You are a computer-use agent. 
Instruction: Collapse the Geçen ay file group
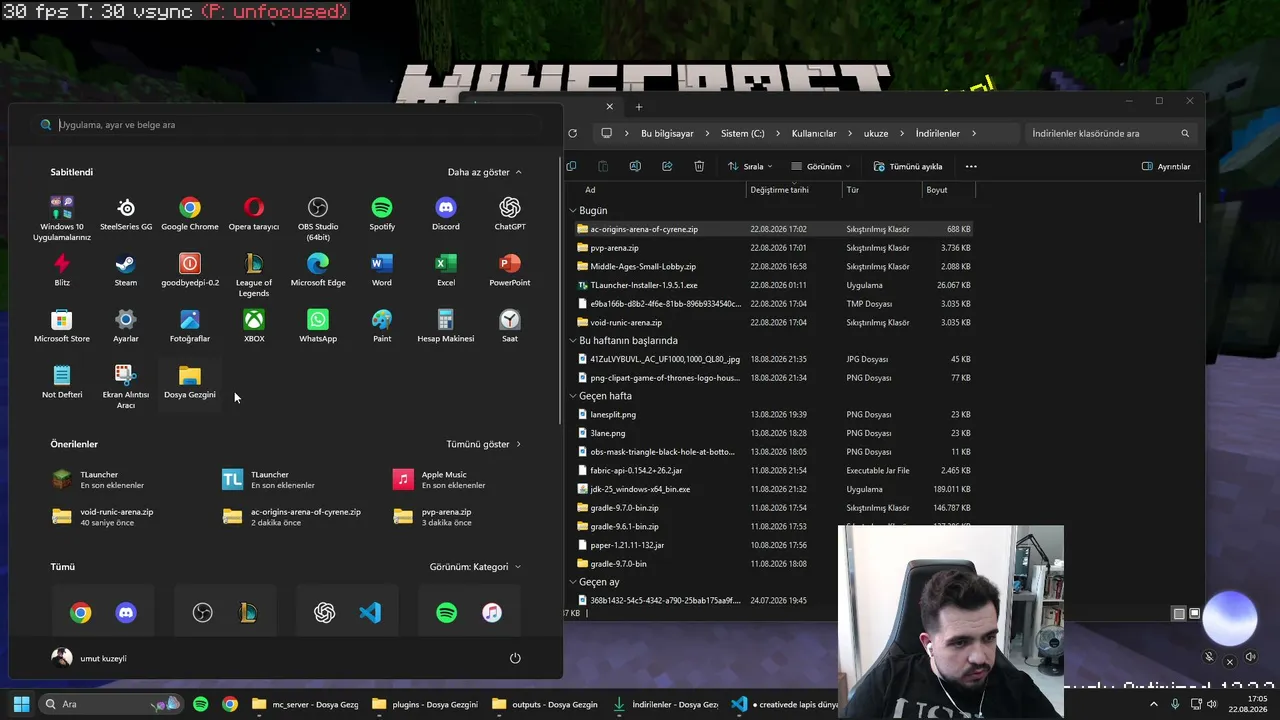click(x=574, y=582)
